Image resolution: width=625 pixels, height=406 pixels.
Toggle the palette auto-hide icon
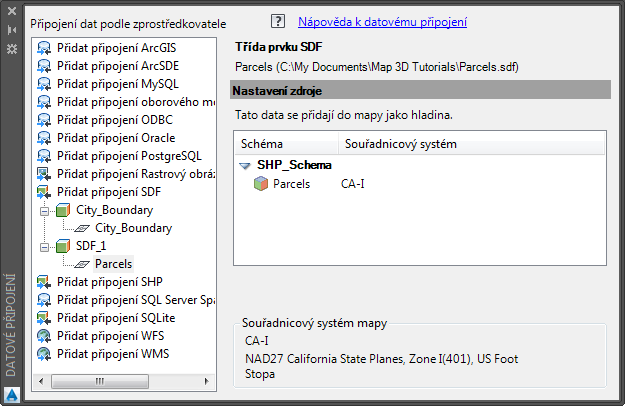coord(11,30)
